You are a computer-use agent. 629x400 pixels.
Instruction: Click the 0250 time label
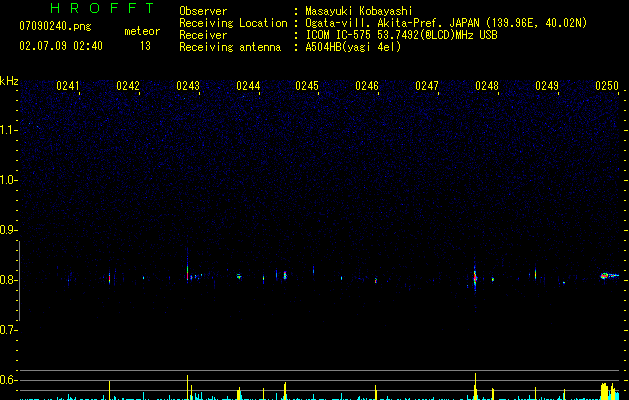[607, 86]
